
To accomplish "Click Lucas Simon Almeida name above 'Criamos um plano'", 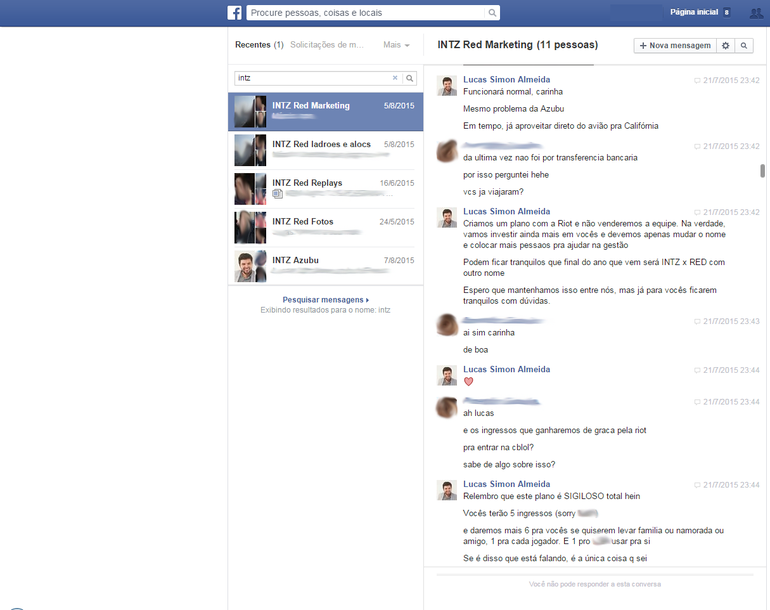I will click(506, 212).
